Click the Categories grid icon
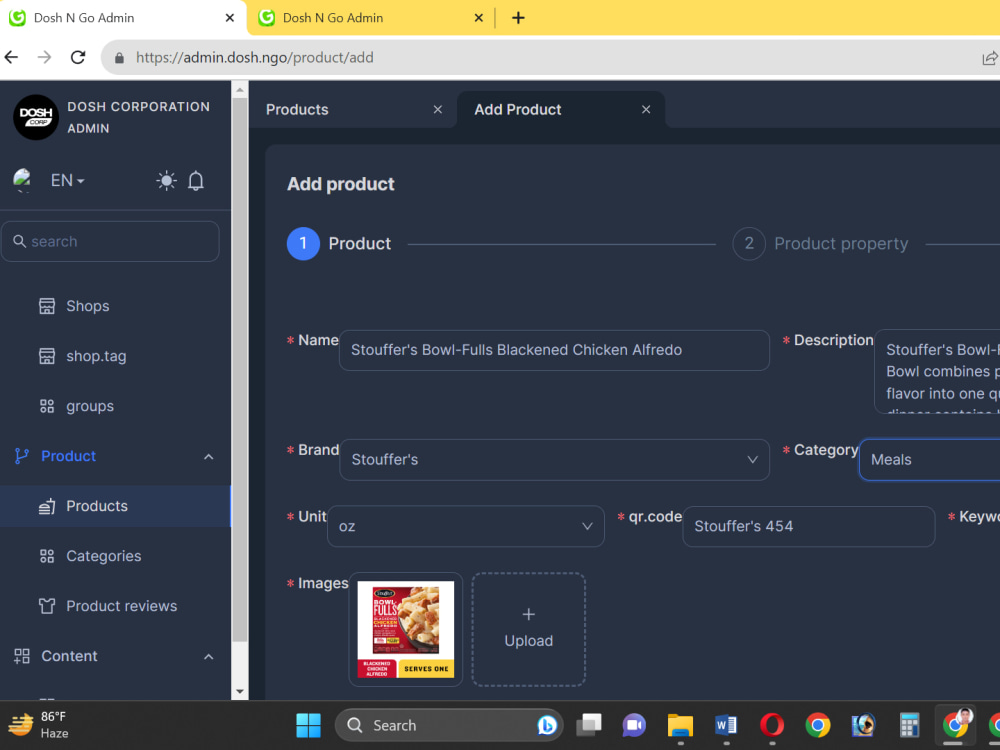 pyautogui.click(x=47, y=556)
